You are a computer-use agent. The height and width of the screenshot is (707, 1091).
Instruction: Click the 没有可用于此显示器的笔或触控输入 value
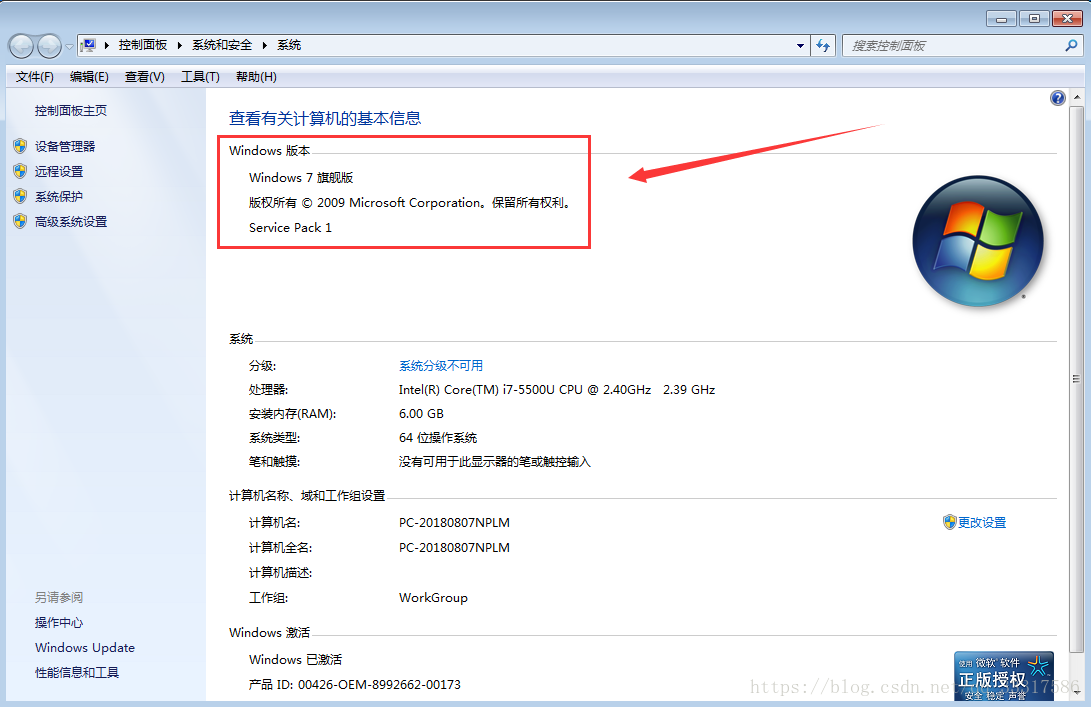tap(495, 462)
